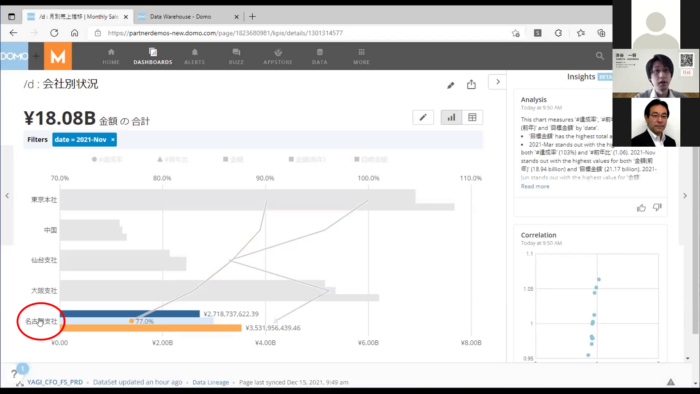The height and width of the screenshot is (394, 700).
Task: Go back with the browser back arrow
Action: 13,33
